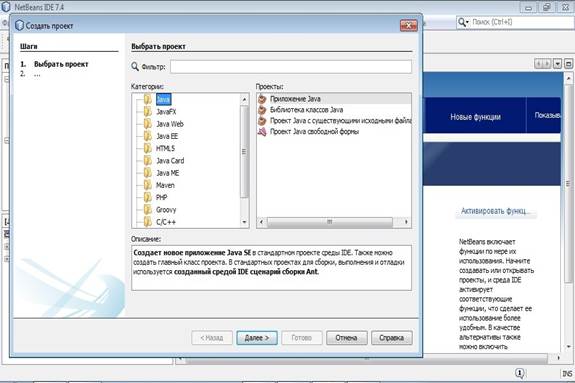575x383 pixels.
Task: Open search options magnifier dropdown in NetBeans
Action: (x=463, y=22)
